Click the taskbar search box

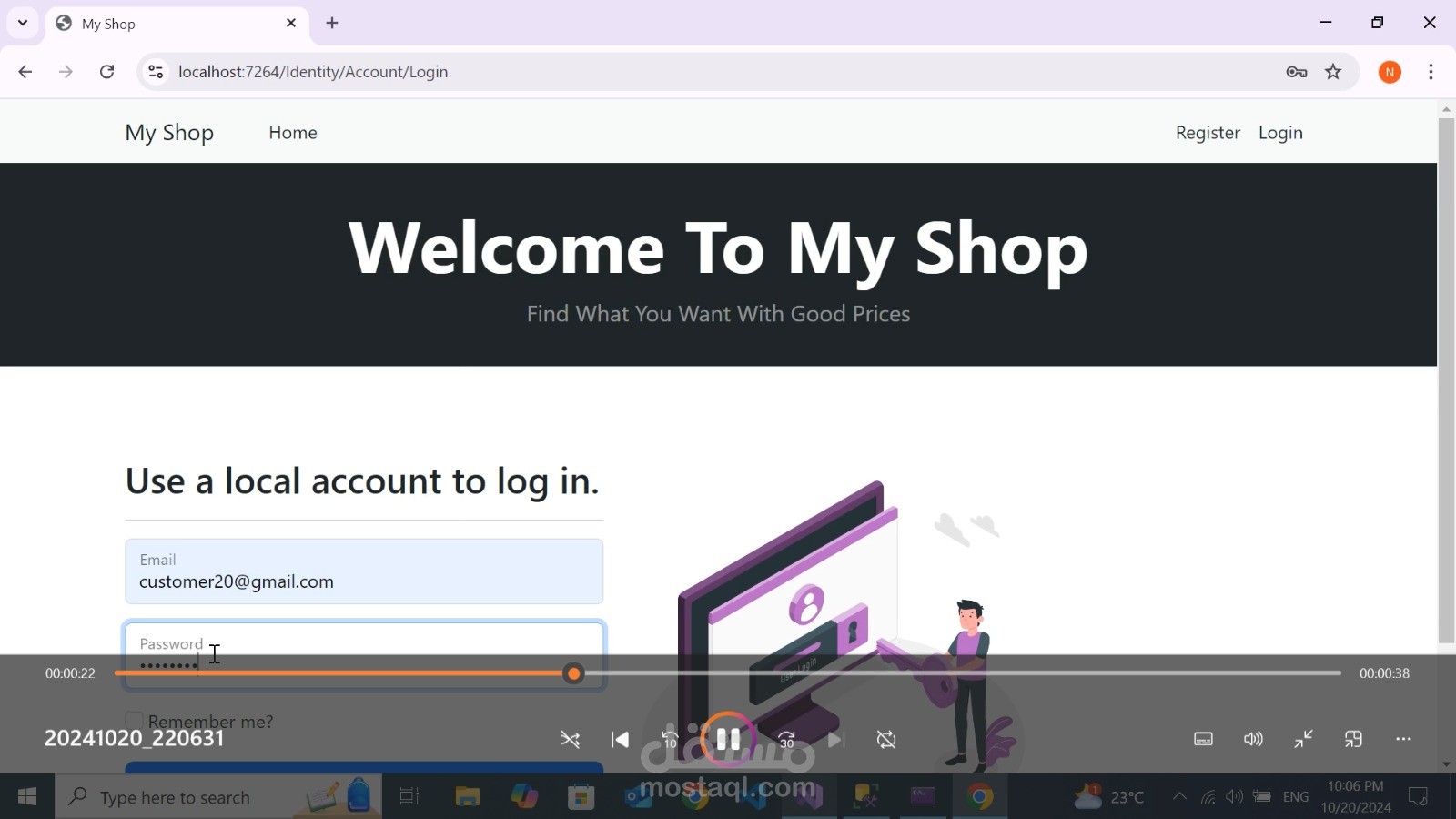coord(218,797)
